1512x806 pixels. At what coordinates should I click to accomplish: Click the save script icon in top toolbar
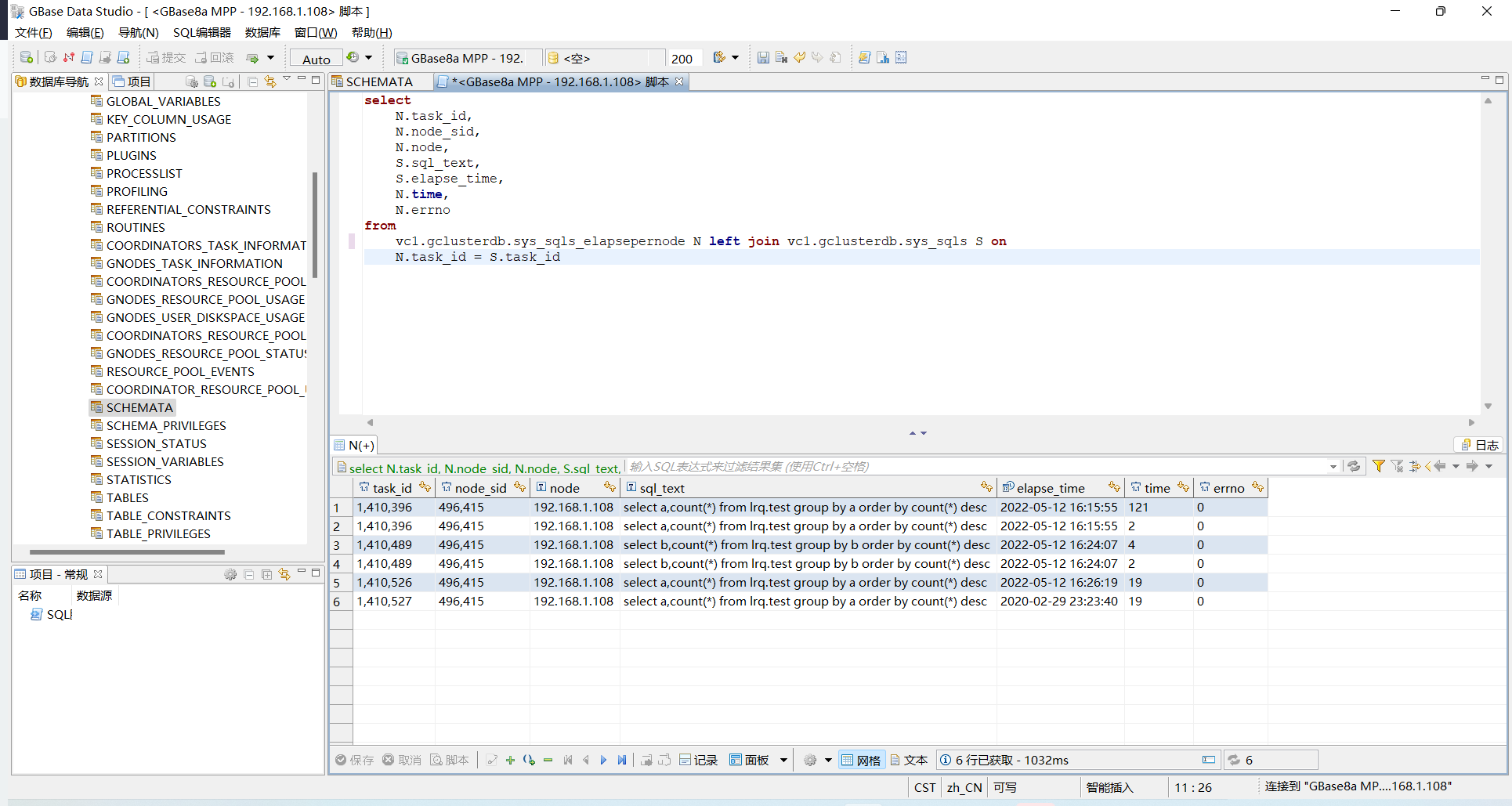pyautogui.click(x=762, y=57)
